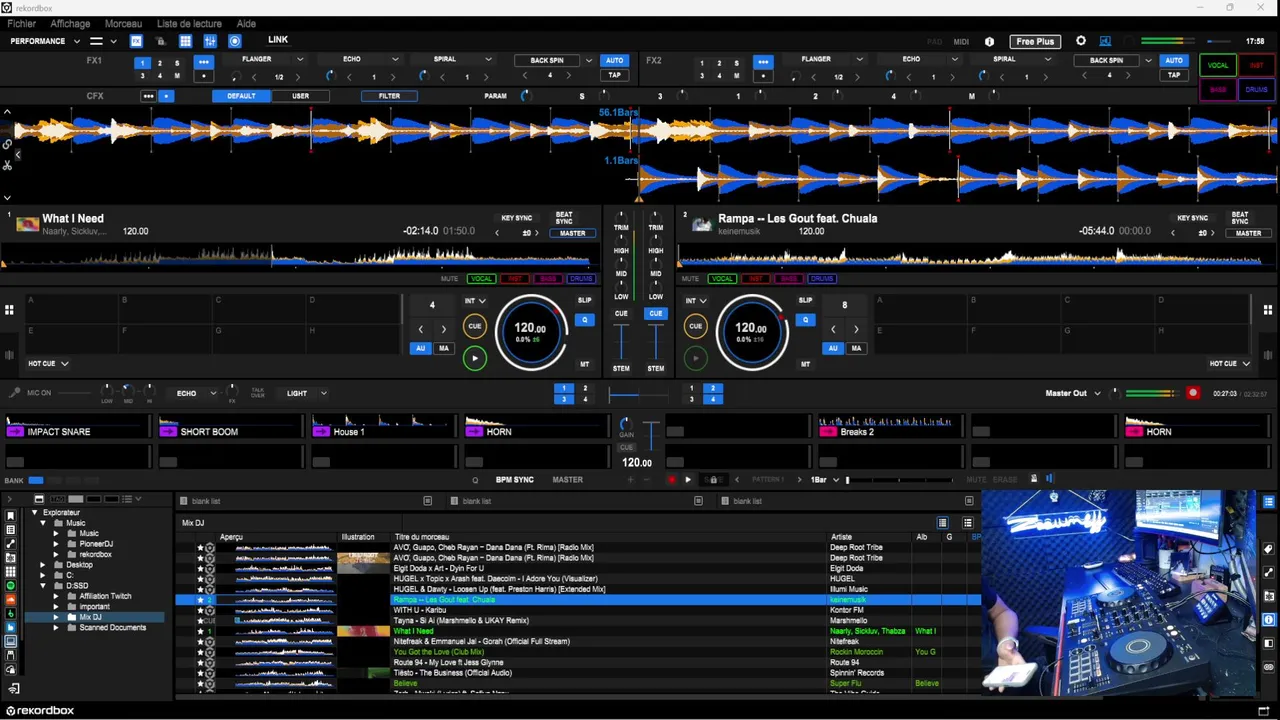Screen dimensions: 1280x720
Task: Click the microphone icon beside MIC ON
Action: click(x=14, y=393)
